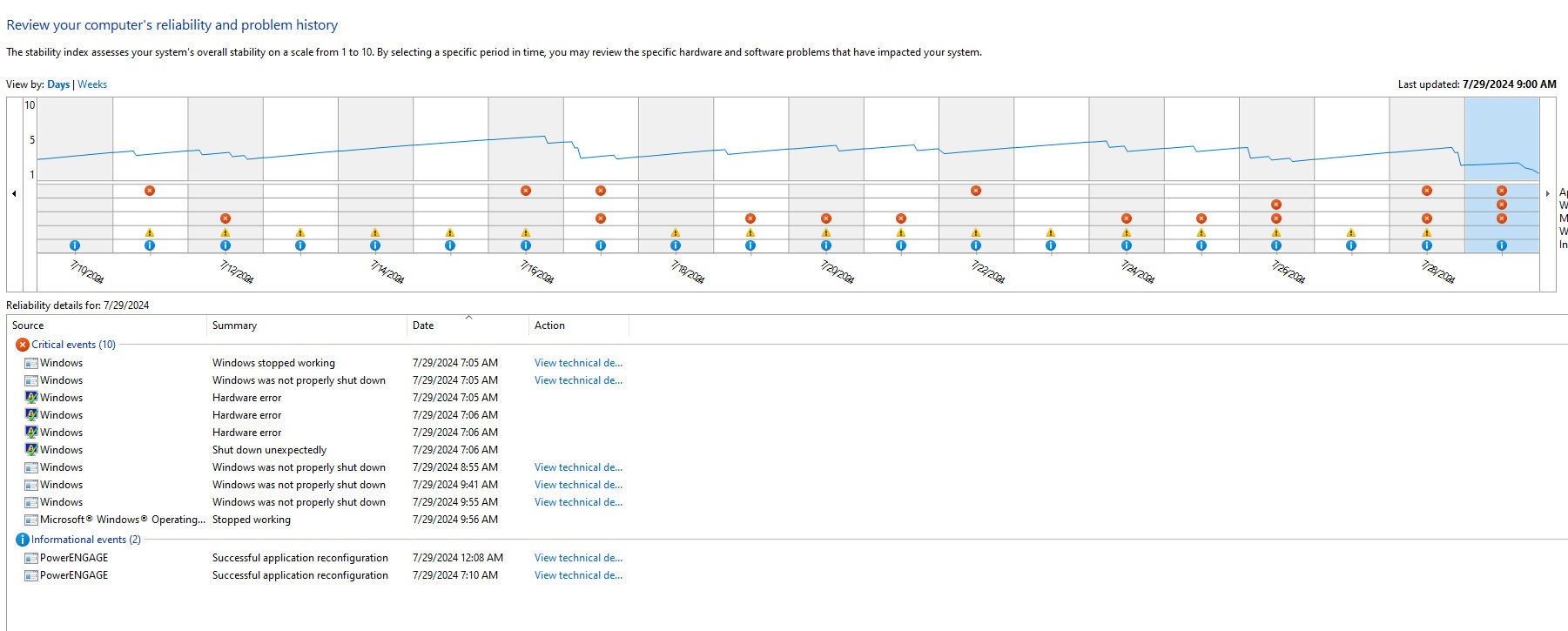Collapse the Critical events (10) group
The height and width of the screenshot is (631, 1568).
coord(73,345)
